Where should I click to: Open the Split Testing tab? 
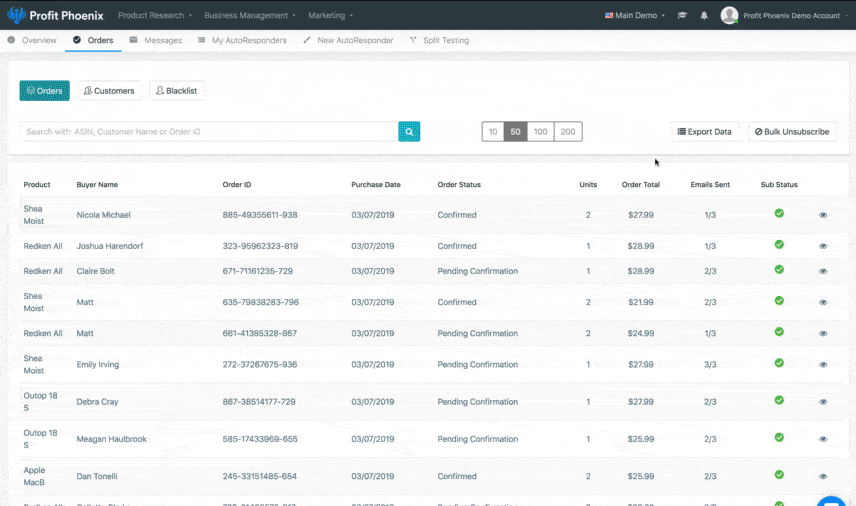pos(440,41)
